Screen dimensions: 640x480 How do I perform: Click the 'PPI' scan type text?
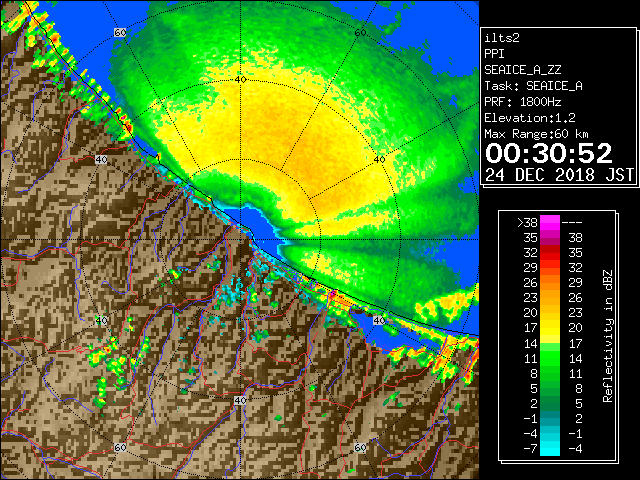pos(494,54)
